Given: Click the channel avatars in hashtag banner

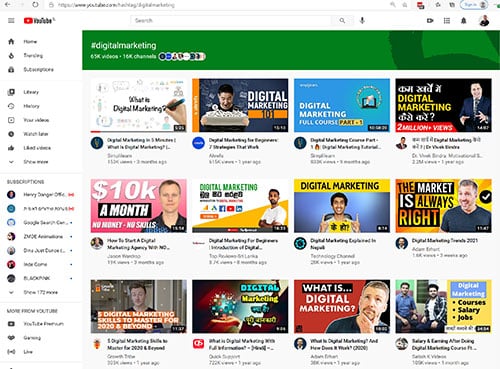Looking at the screenshot, I should tap(182, 57).
